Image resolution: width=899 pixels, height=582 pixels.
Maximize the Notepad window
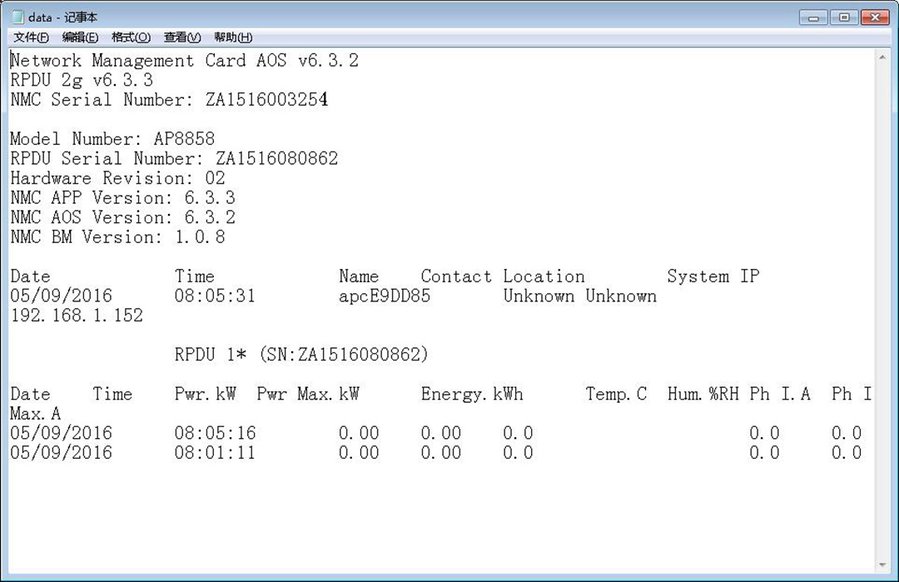pyautogui.click(x=843, y=17)
